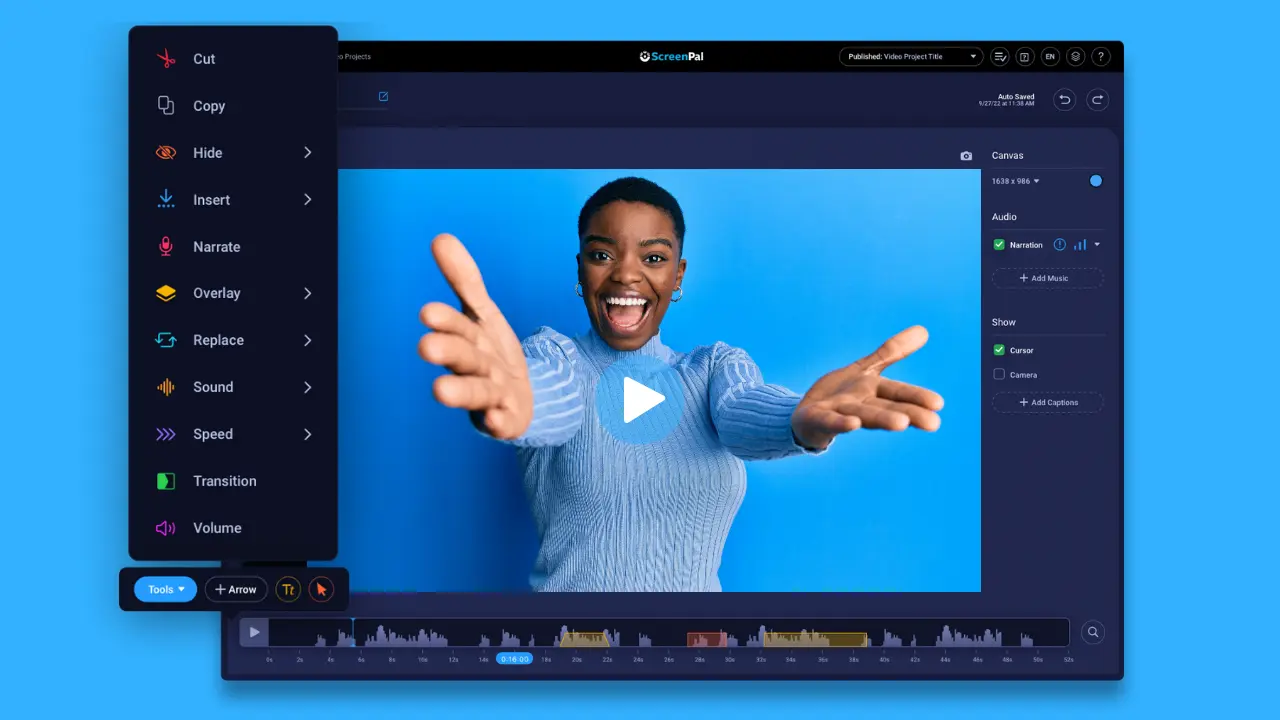Open the Published: Video Project Title dropdown
The height and width of the screenshot is (720, 1280).
(x=910, y=56)
